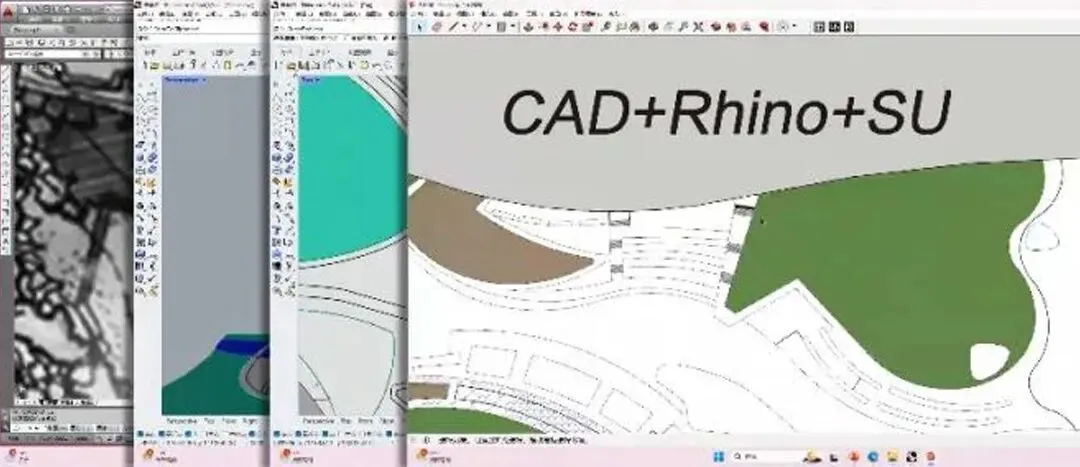Open the Line tool dropdown arrow in SketchUp
The image size is (1080, 467).
tap(464, 26)
